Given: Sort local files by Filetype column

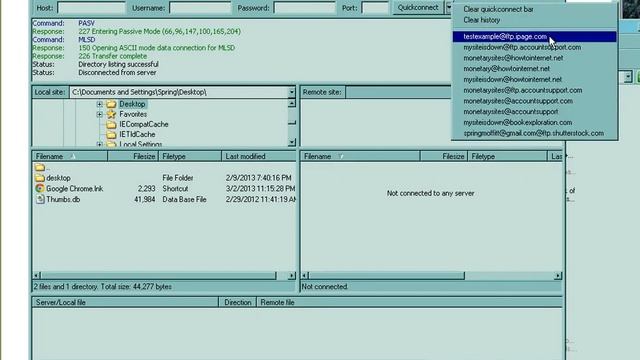Looking at the screenshot, I should tap(190, 156).
